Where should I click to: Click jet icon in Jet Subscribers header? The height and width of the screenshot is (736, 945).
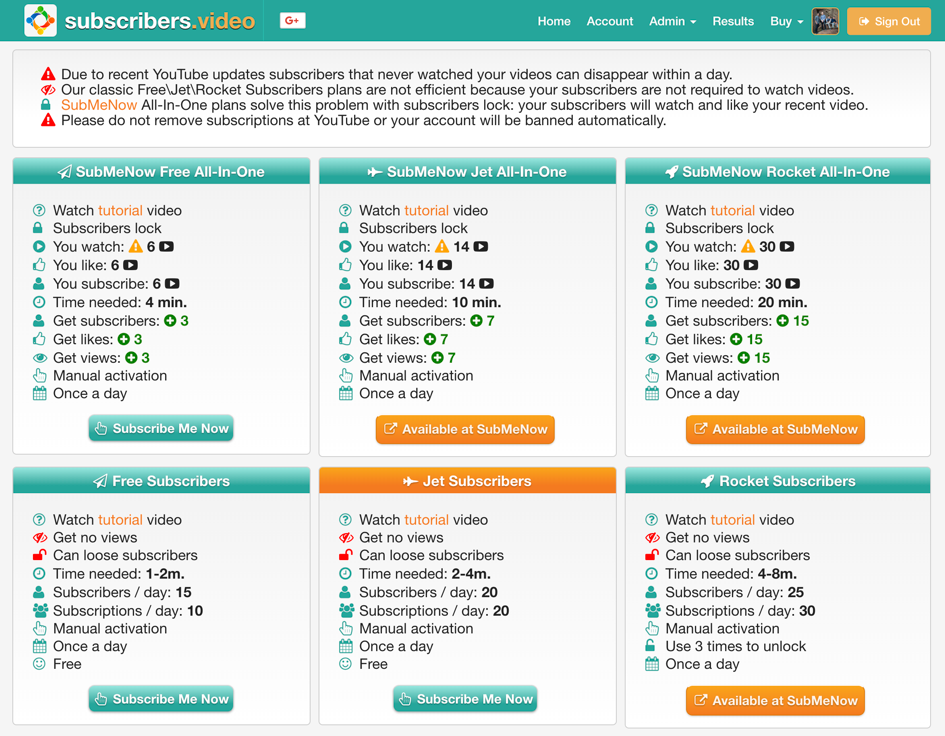[x=410, y=481]
